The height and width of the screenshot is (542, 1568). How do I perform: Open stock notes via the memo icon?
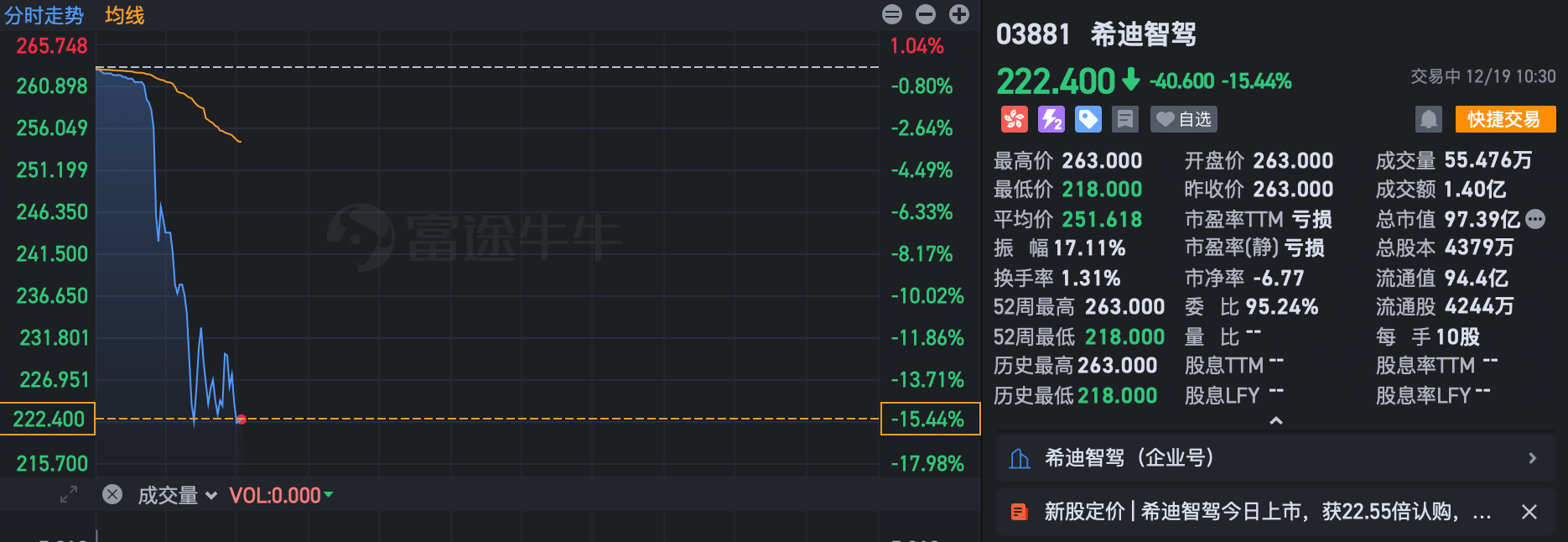point(1124,119)
